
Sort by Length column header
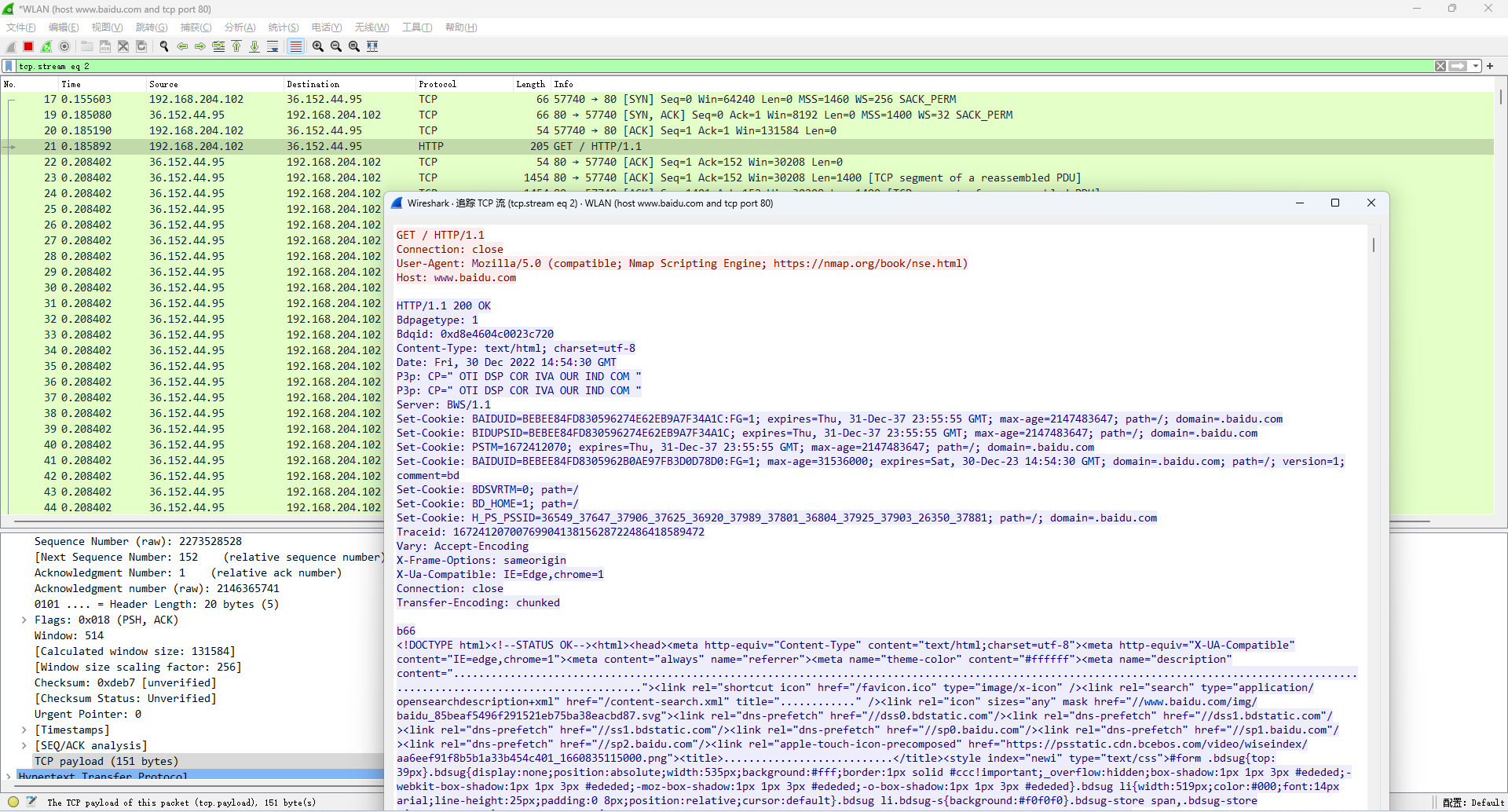click(x=531, y=84)
